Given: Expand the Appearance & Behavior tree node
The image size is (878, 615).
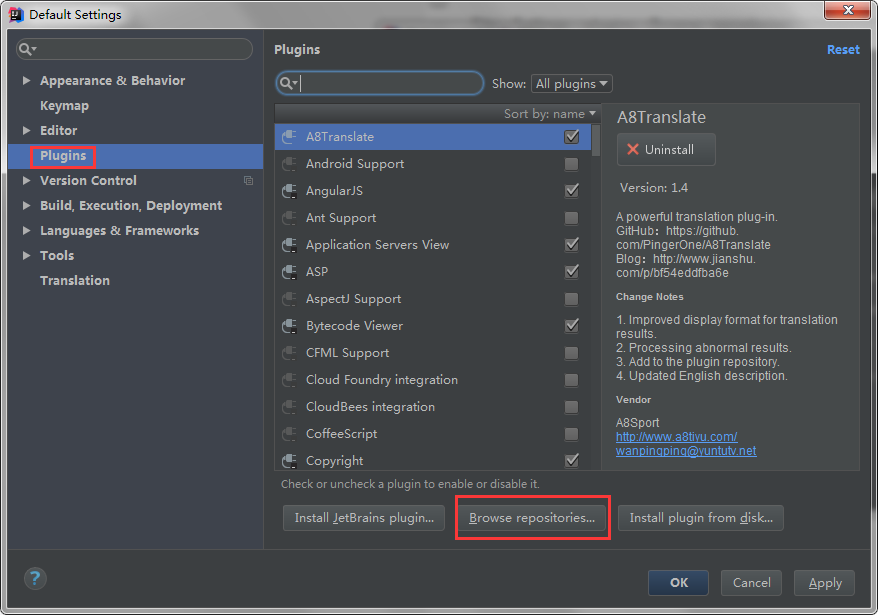Looking at the screenshot, I should pyautogui.click(x=24, y=80).
